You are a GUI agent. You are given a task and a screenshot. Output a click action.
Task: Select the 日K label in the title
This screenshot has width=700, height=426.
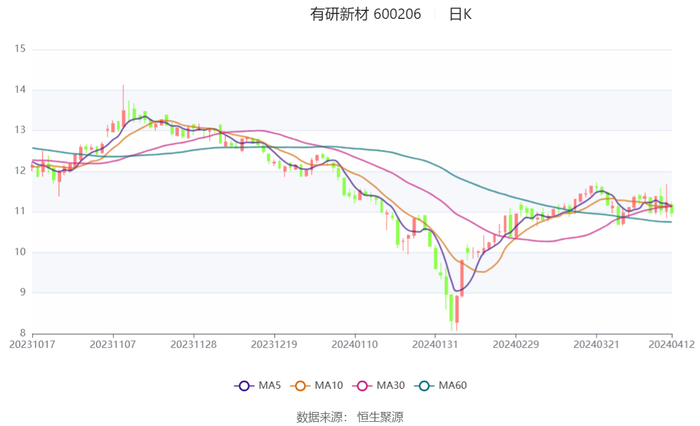click(460, 14)
